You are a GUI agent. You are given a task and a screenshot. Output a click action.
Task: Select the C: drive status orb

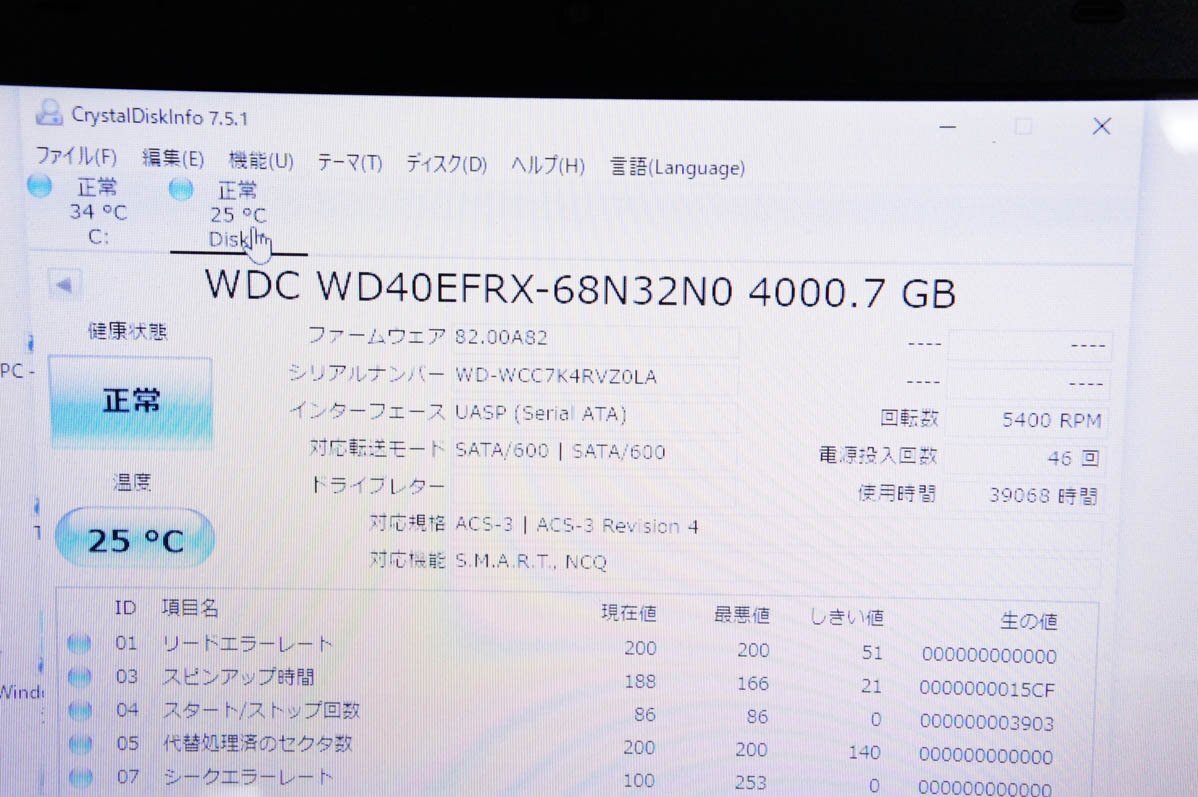coord(40,186)
